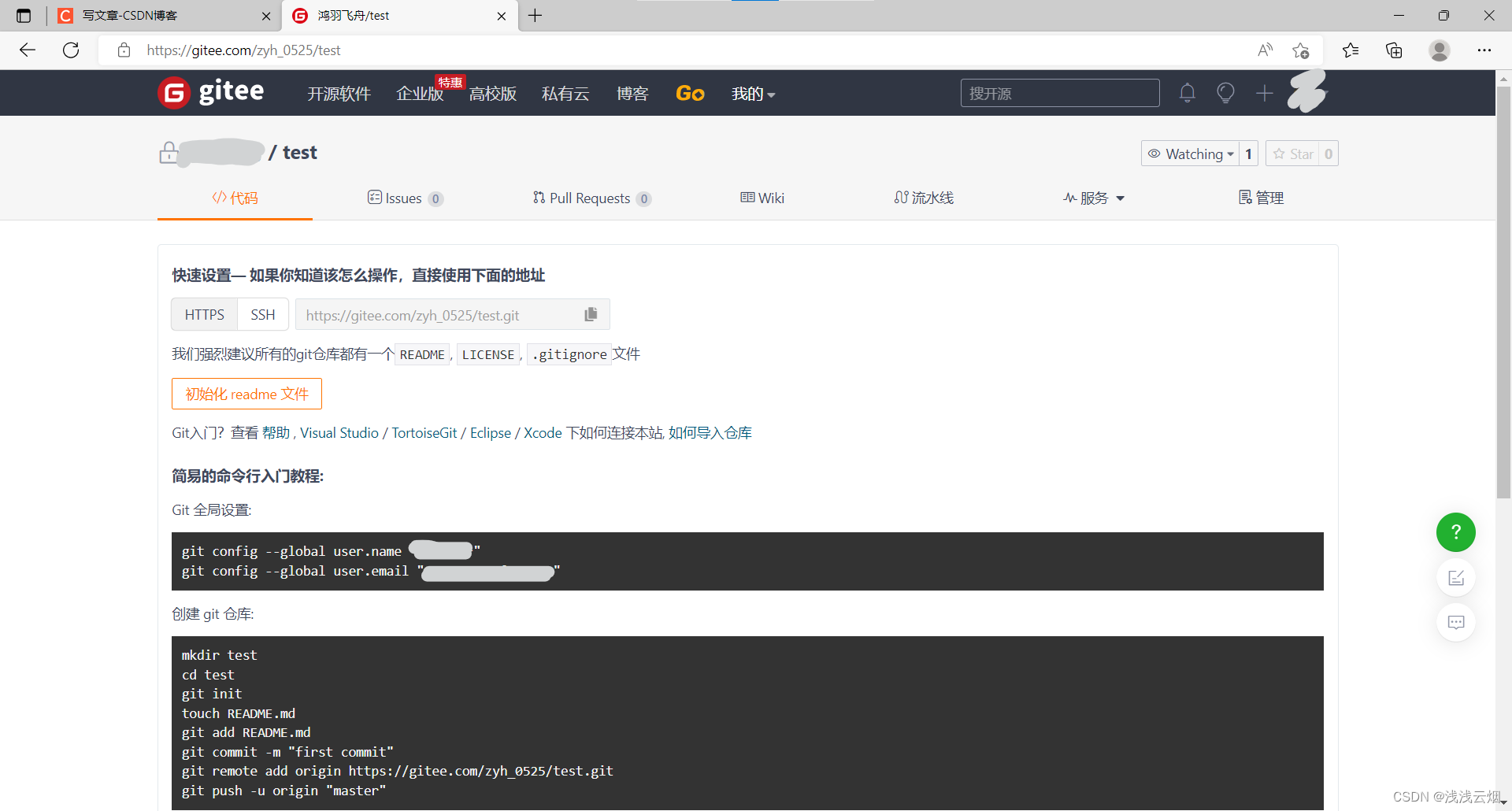Refresh the page with the reload icon
1512x811 pixels.
pyautogui.click(x=71, y=50)
